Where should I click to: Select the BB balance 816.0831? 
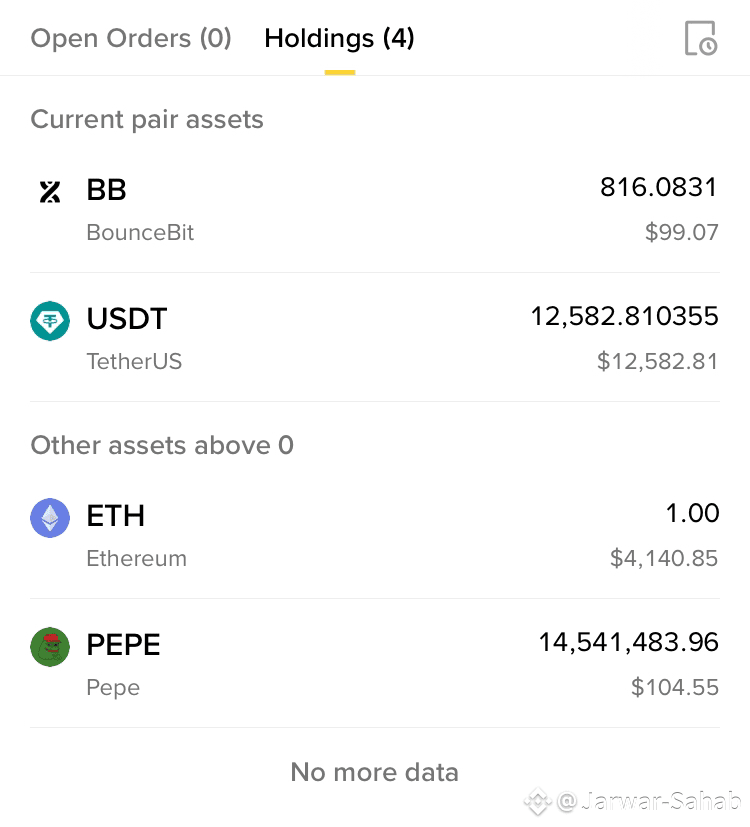659,187
